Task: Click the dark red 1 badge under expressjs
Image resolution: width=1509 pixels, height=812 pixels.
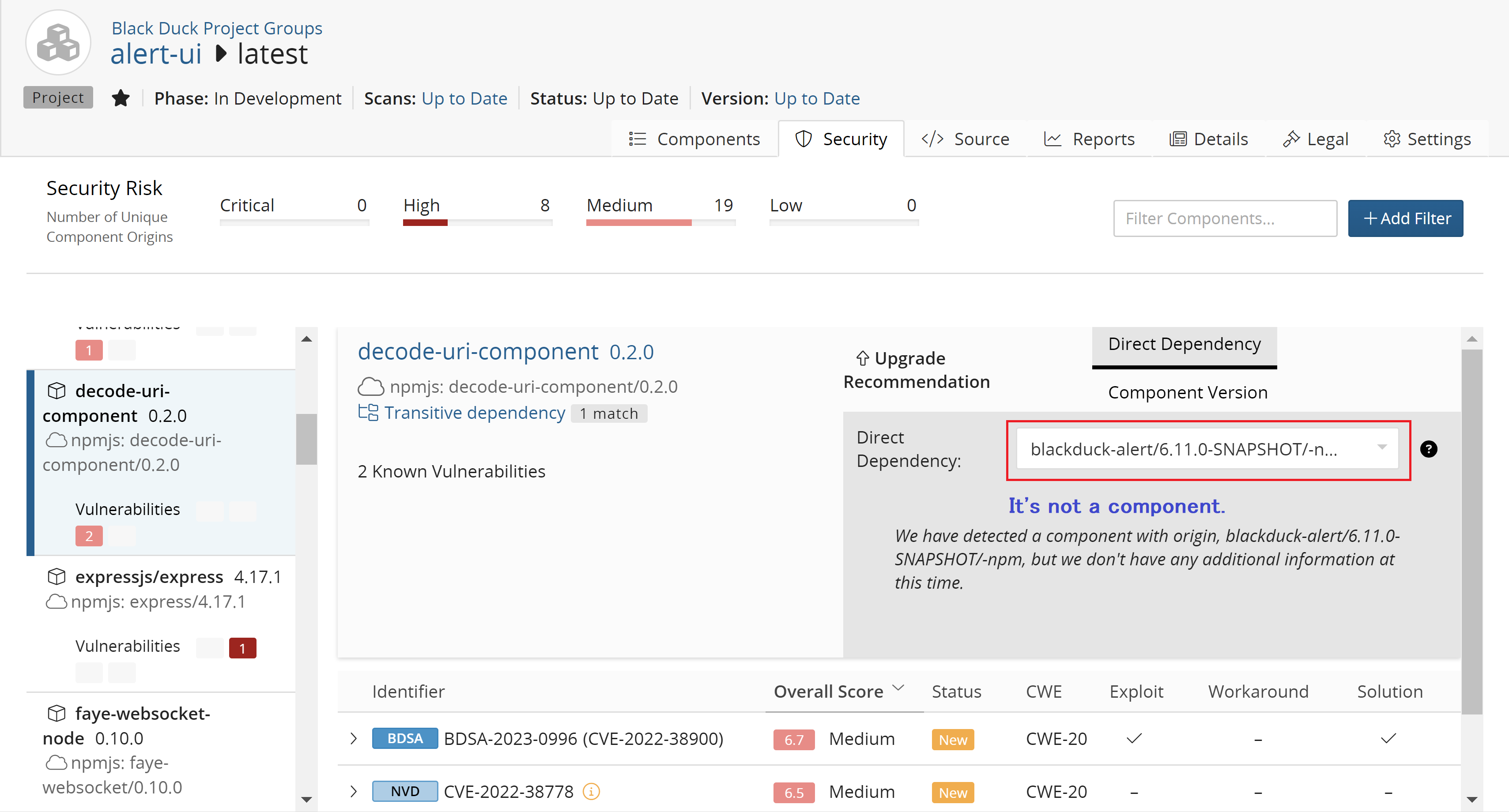Action: coord(242,648)
